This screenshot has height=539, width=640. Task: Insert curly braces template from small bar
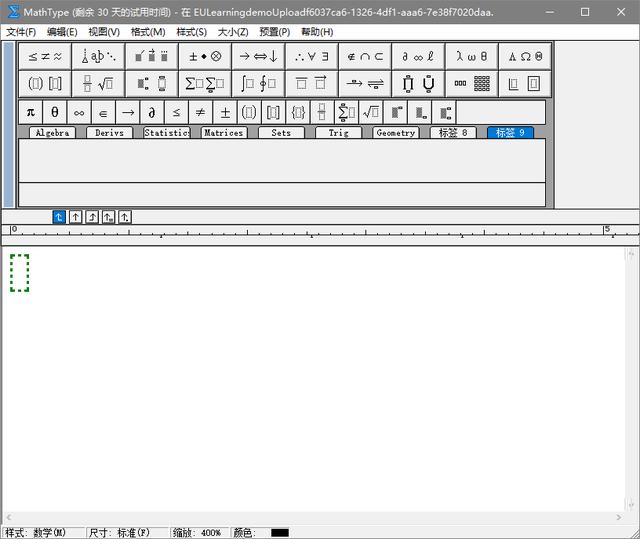(298, 112)
